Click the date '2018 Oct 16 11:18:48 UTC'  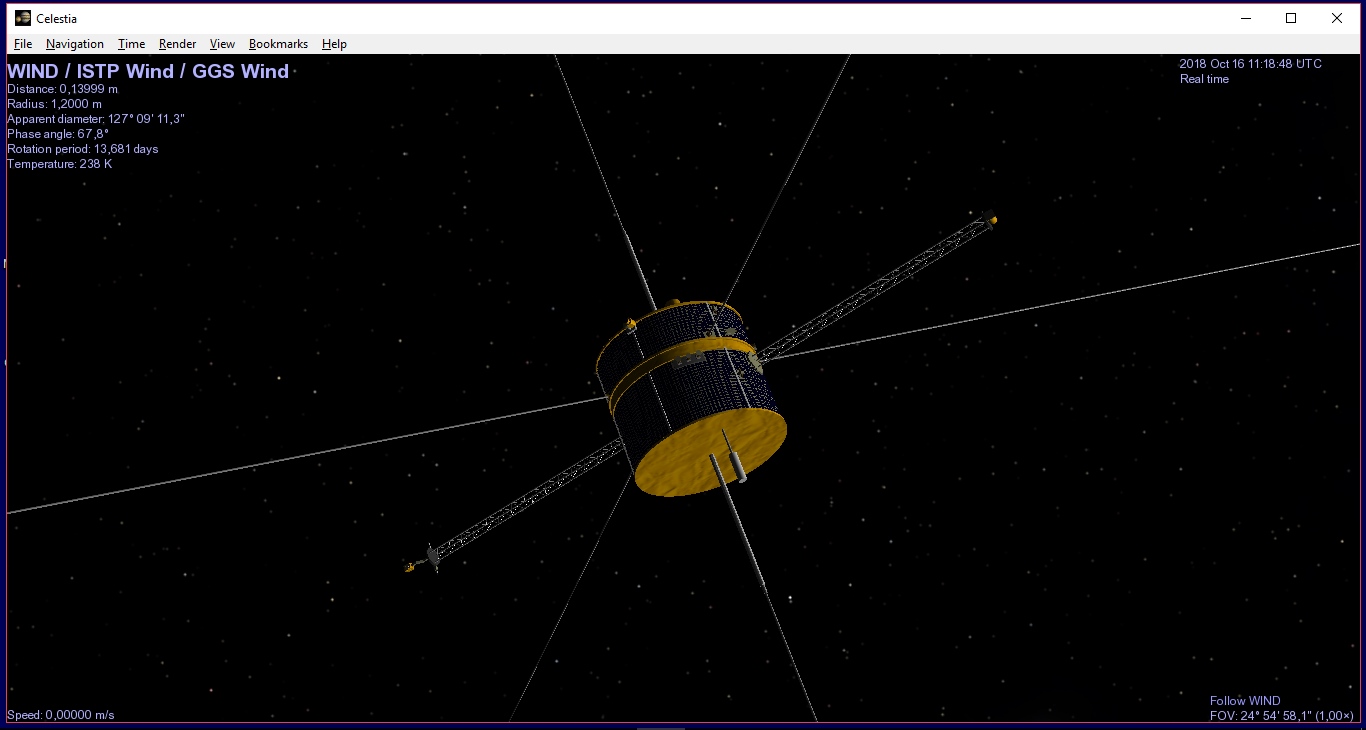(1250, 64)
